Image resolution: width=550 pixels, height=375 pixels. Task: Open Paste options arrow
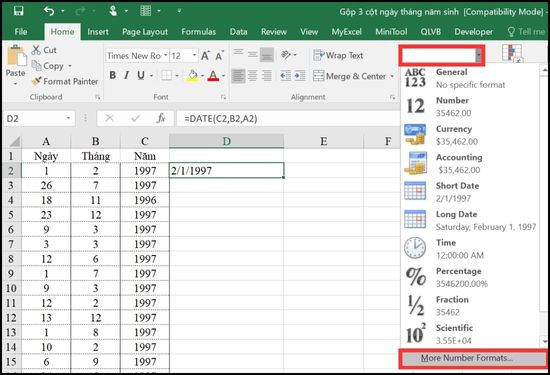coord(15,83)
